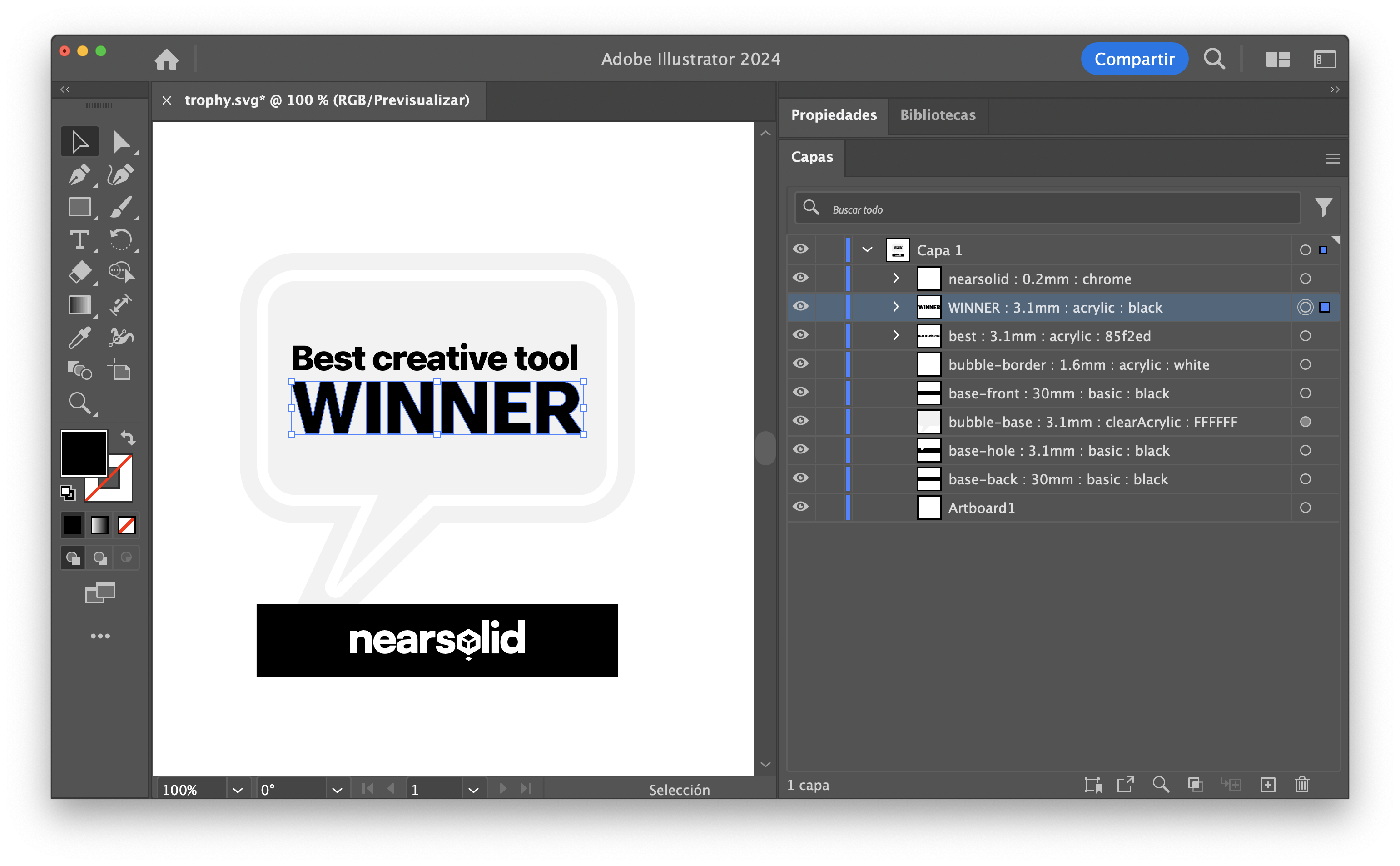Hide the nearsolid chrome layer
This screenshot has width=1400, height=866.
800,277
